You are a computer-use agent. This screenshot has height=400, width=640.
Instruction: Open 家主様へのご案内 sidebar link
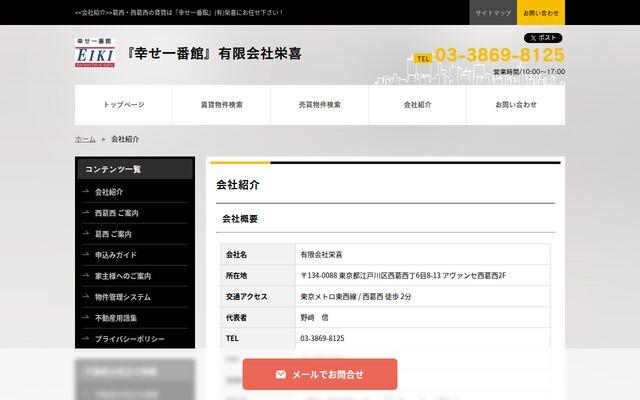point(123,276)
